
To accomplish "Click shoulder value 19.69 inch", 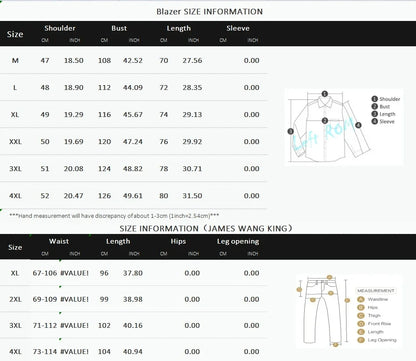I will click(x=74, y=142).
